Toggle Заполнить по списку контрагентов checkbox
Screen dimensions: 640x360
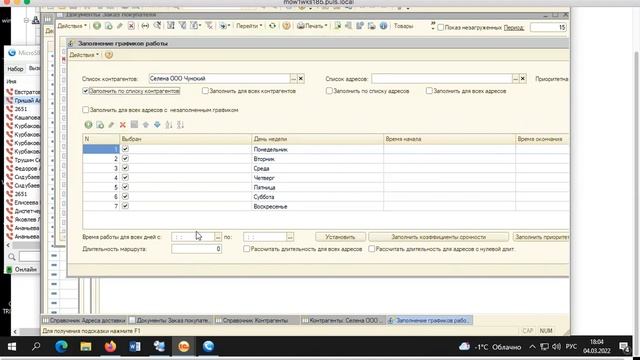click(x=85, y=91)
